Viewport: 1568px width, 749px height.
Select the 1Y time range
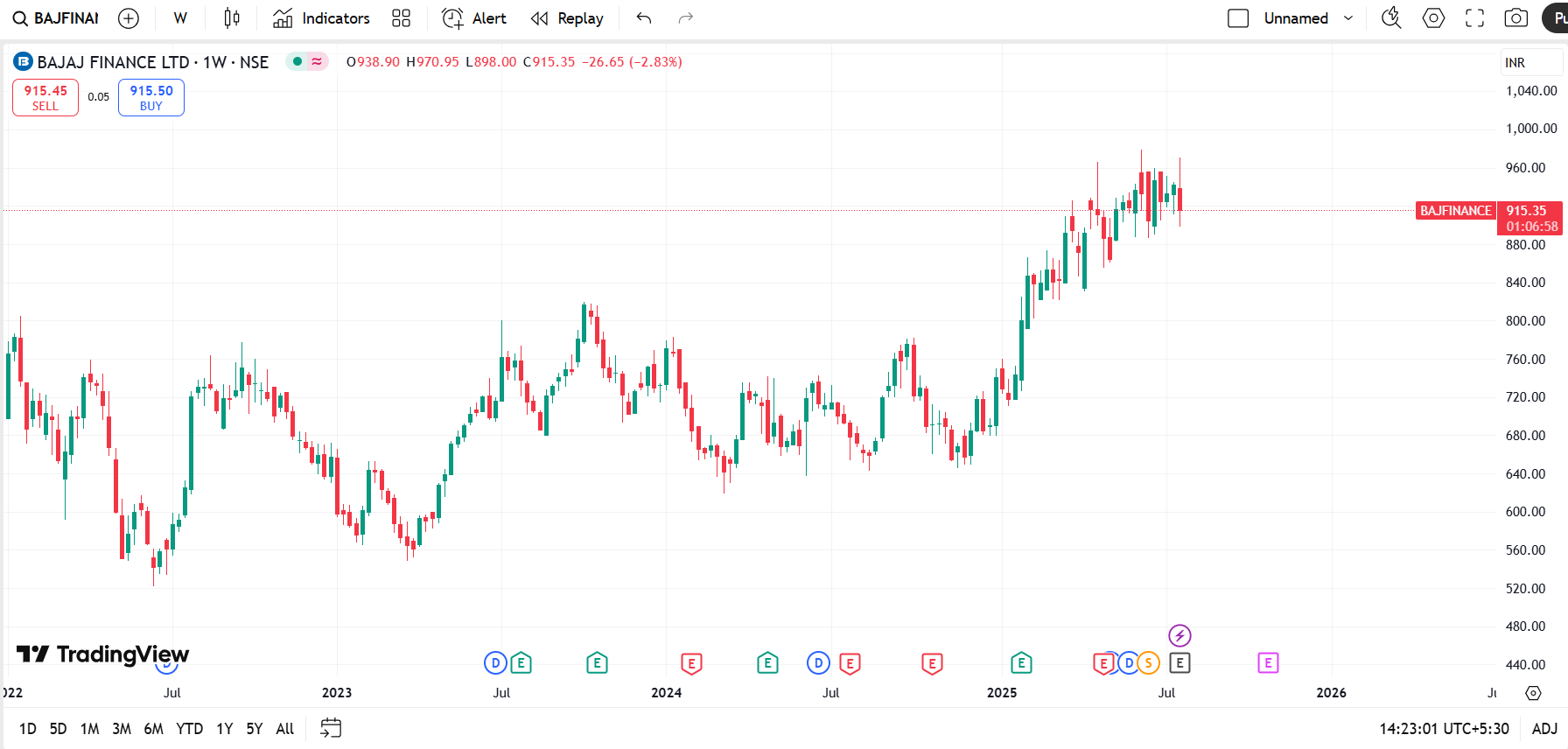point(225,728)
